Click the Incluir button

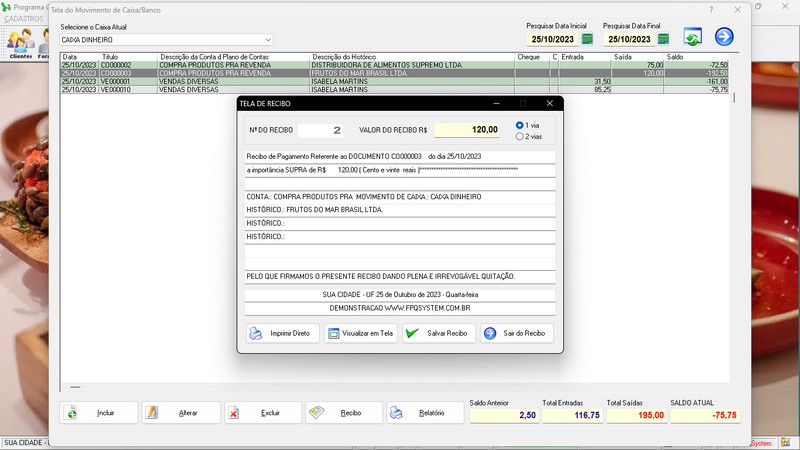pyautogui.click(x=99, y=413)
